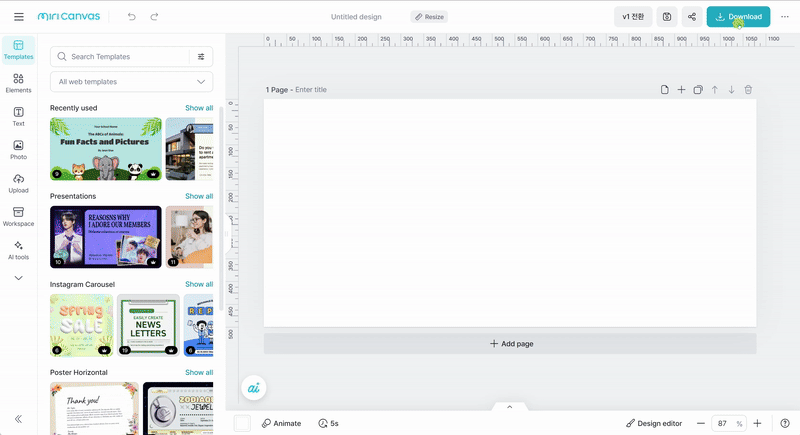Click the Download button
This screenshot has width=800, height=435.
coord(738,17)
